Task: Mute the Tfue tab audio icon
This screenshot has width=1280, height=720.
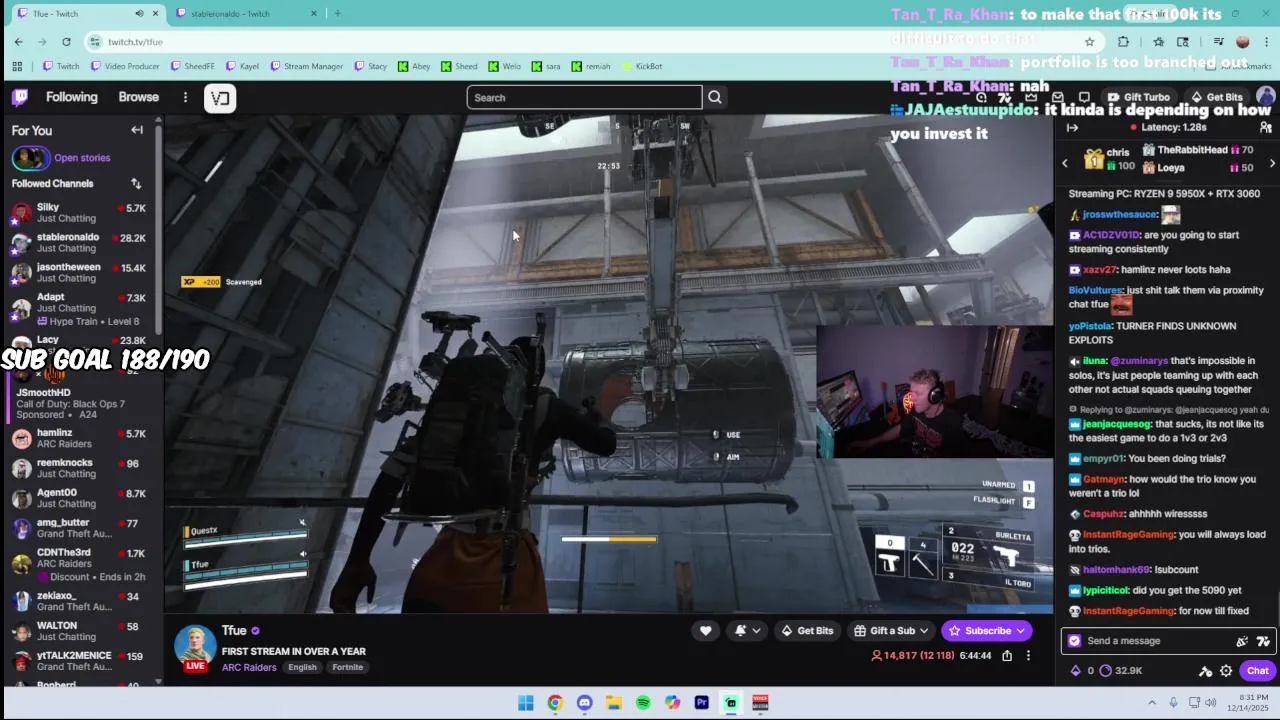Action: pos(139,13)
